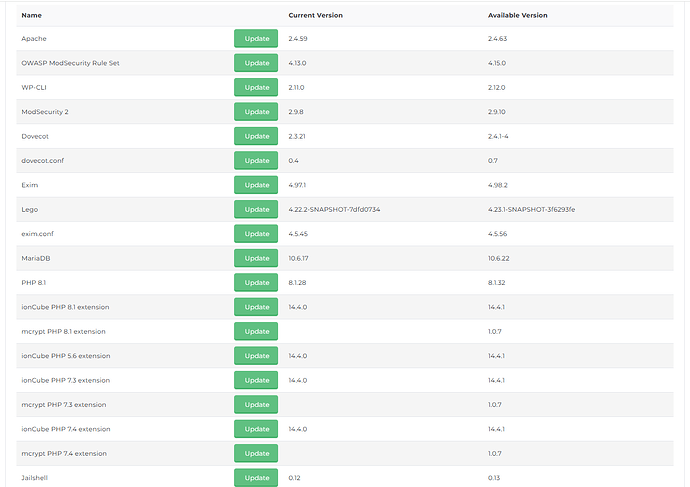Select Apache current version 2.4.59
The height and width of the screenshot is (487, 690).
[x=298, y=38]
